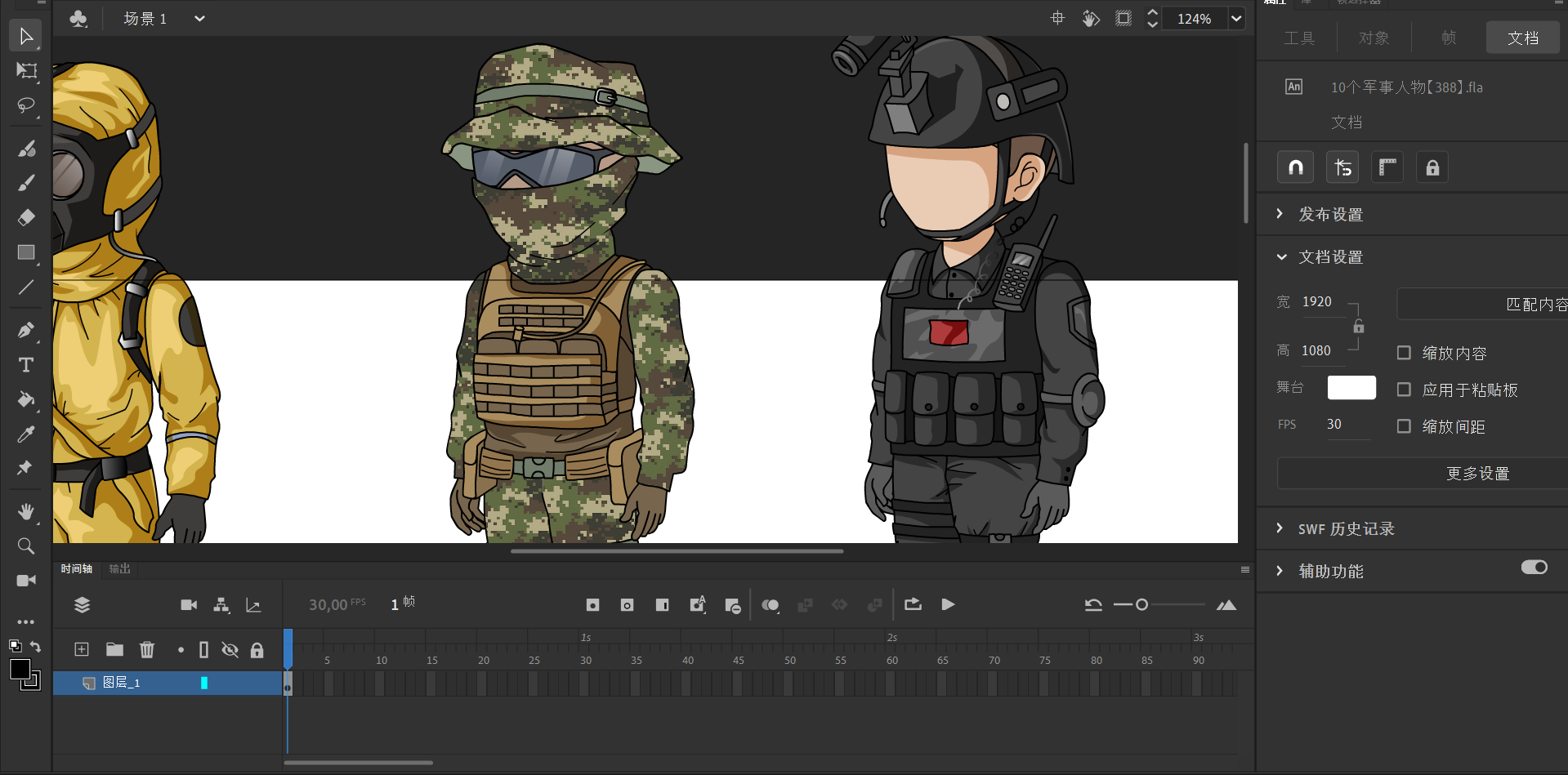This screenshot has height=775, width=1568.
Task: Play the timeline animation
Action: [948, 605]
